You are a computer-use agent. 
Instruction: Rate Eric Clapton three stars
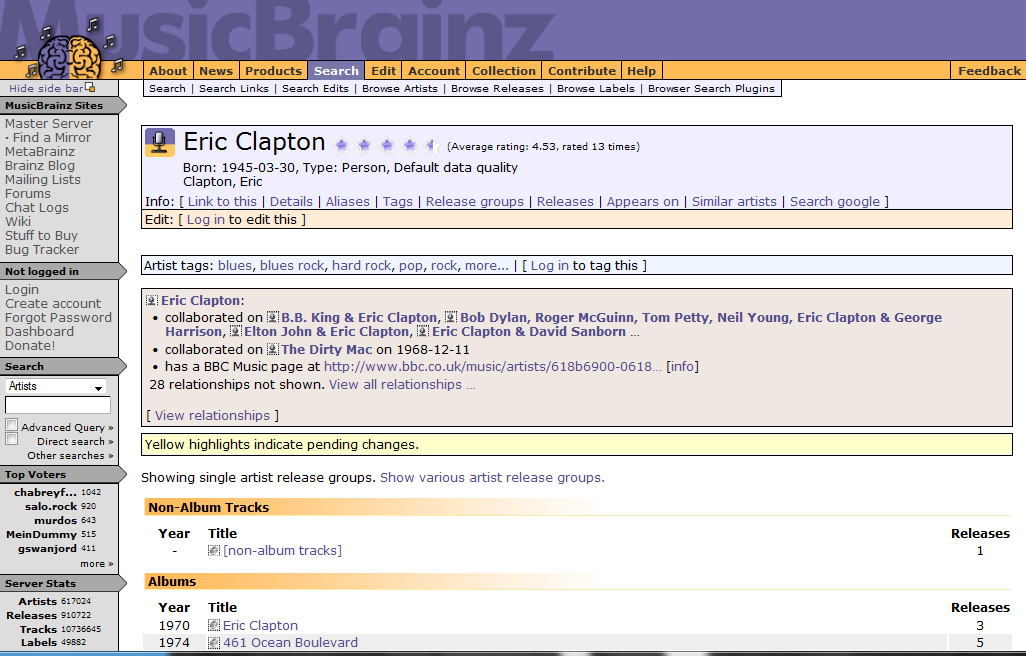click(x=387, y=145)
